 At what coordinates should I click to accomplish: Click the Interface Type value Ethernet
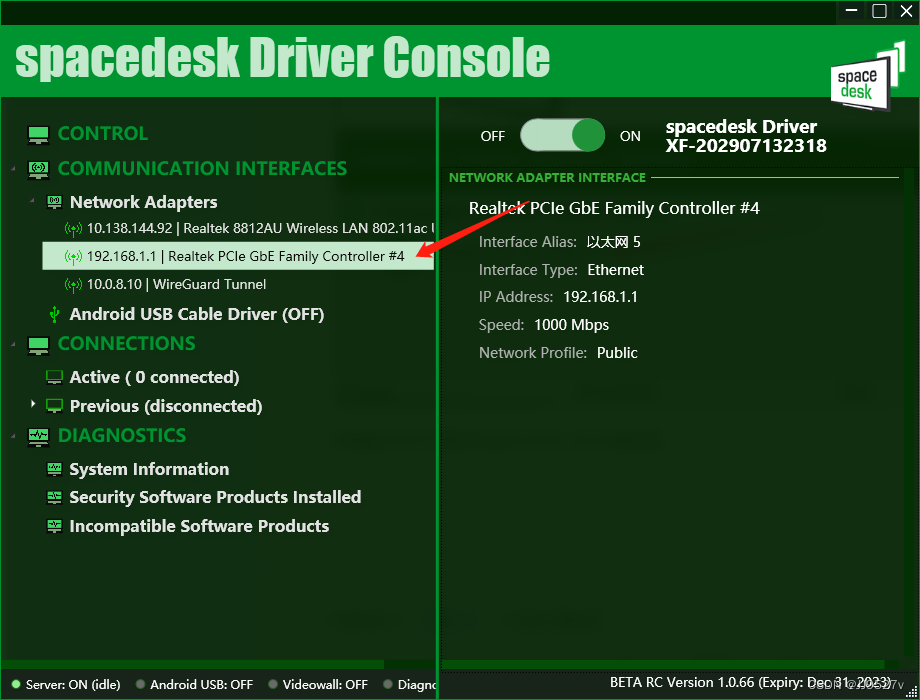(x=615, y=270)
